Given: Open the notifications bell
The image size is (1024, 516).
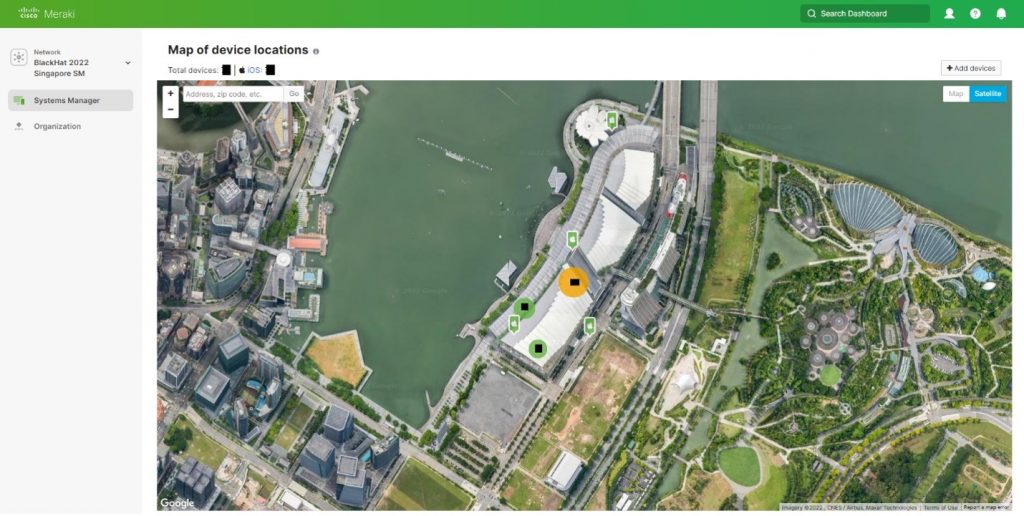Looking at the screenshot, I should pos(1001,14).
